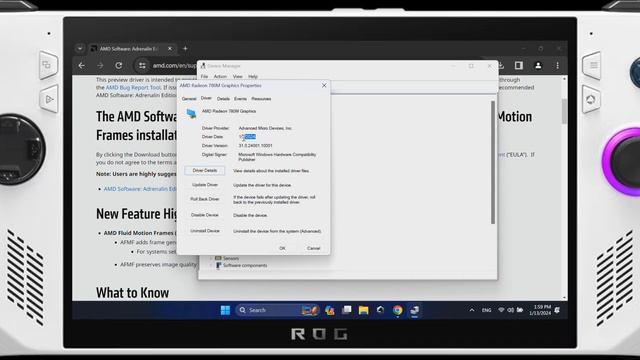Expand the Sensors tree node arrow

coord(211,258)
